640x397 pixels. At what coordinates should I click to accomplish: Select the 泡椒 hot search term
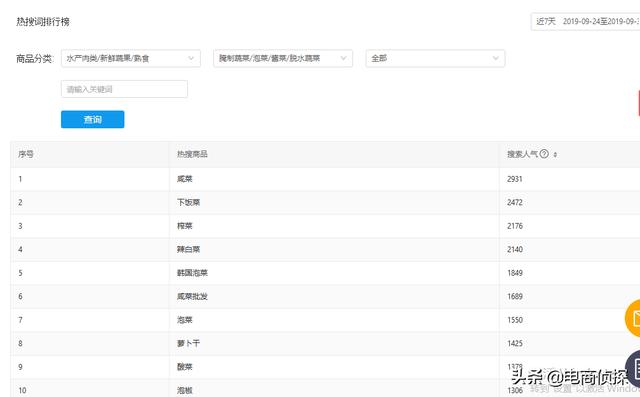coord(184,390)
